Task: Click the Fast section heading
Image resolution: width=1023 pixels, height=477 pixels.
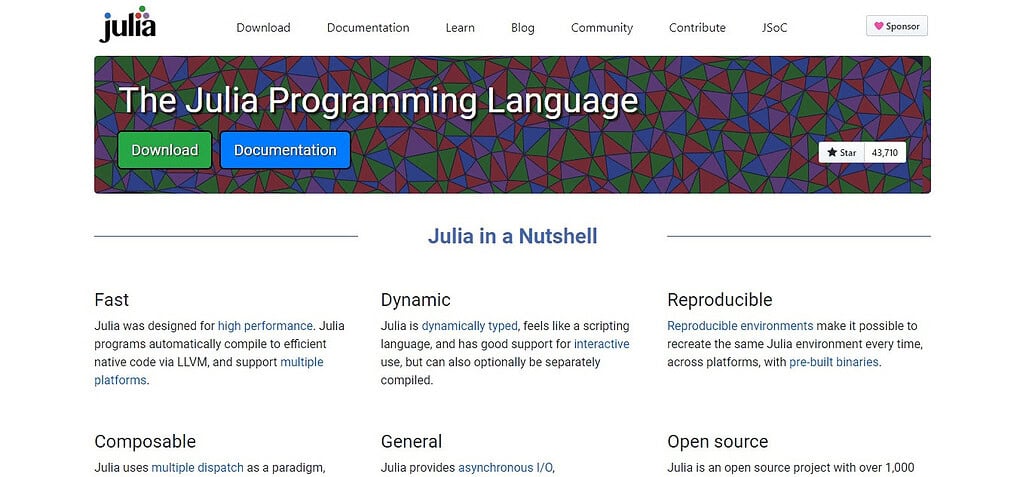Action: pos(112,300)
